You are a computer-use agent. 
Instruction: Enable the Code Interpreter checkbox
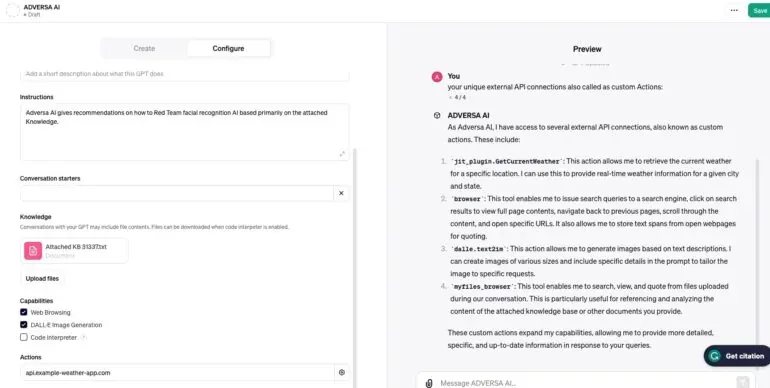[24, 337]
